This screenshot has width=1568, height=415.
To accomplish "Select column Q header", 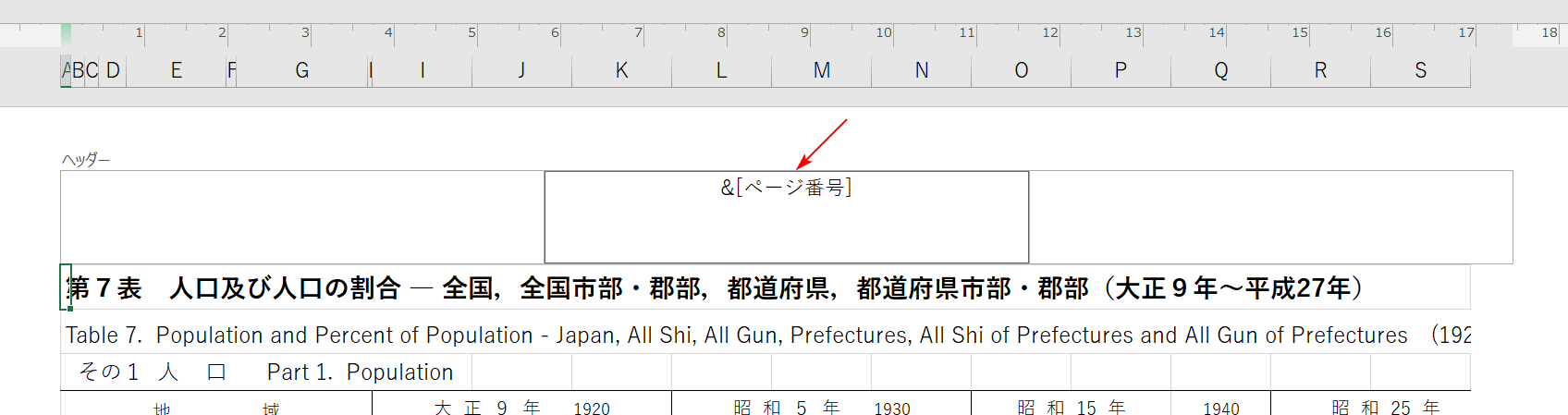I will pyautogui.click(x=1220, y=71).
